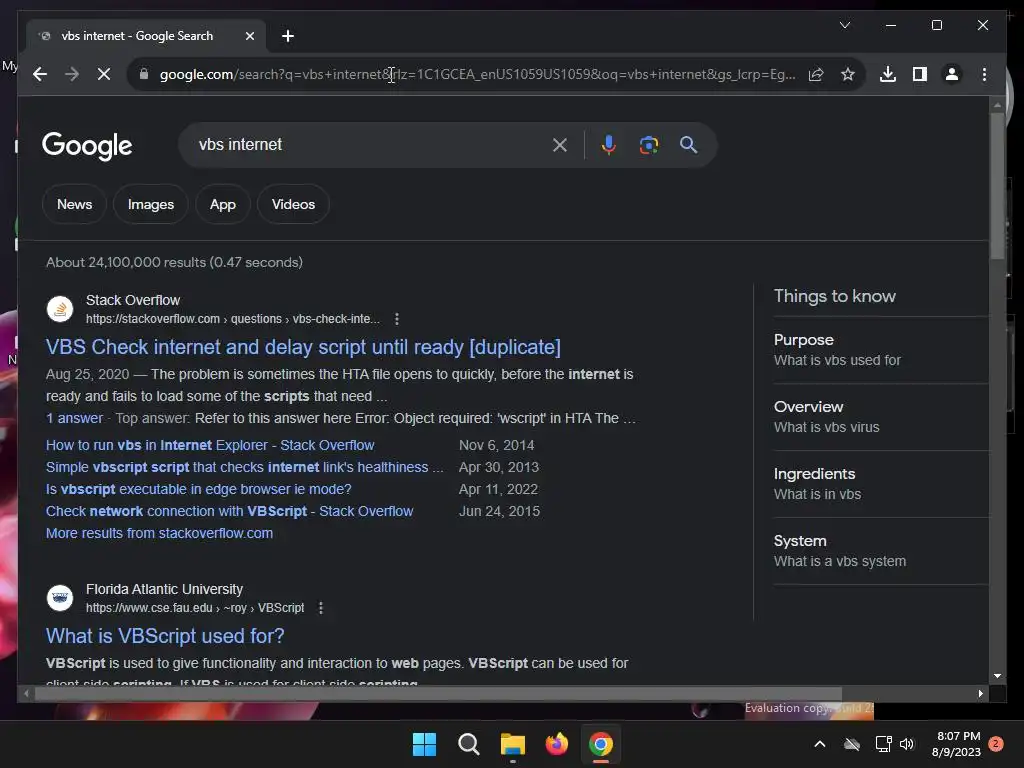Filter results by Images
The image size is (1024, 768).
pyautogui.click(x=151, y=204)
